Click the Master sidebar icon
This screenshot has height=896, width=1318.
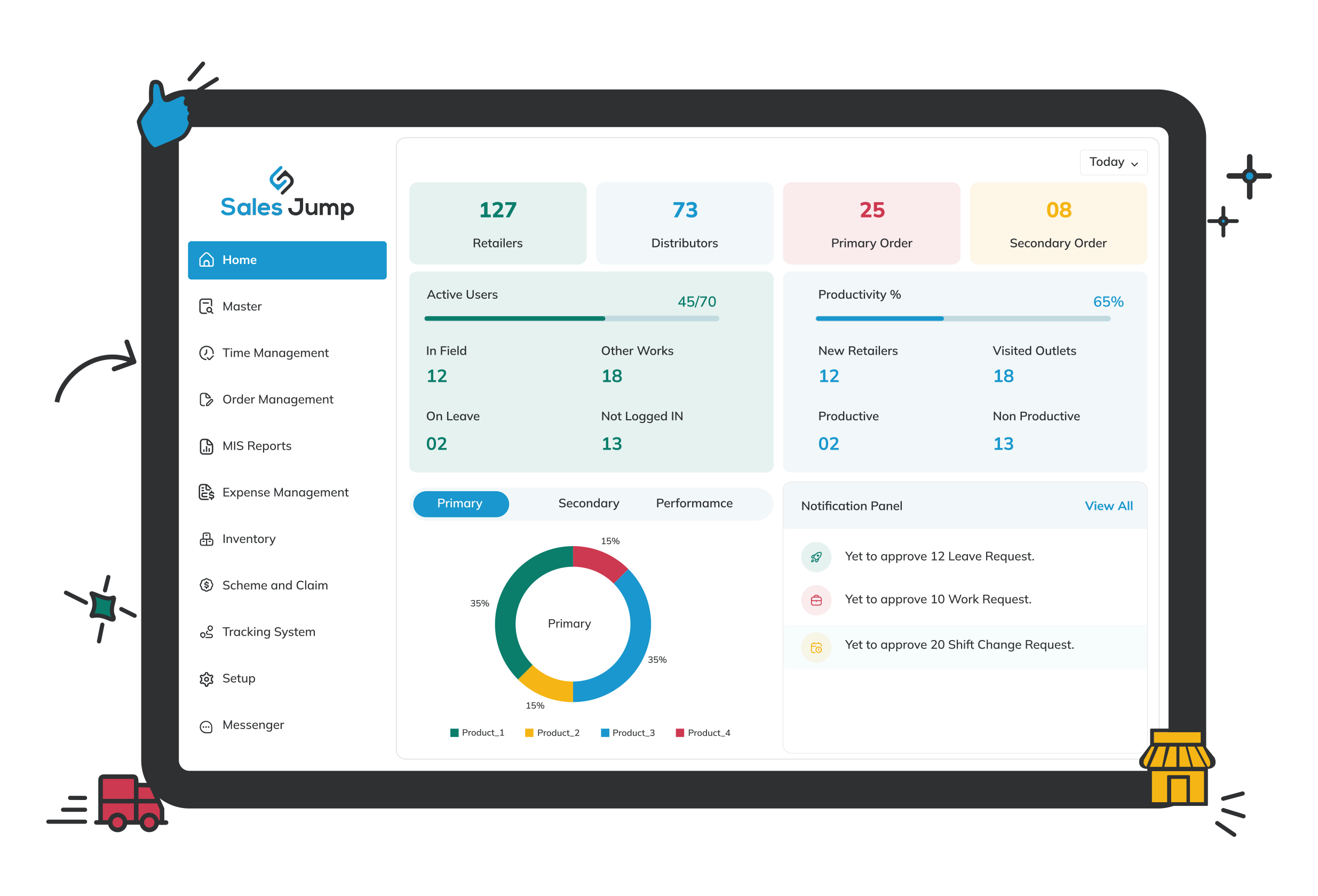click(207, 307)
